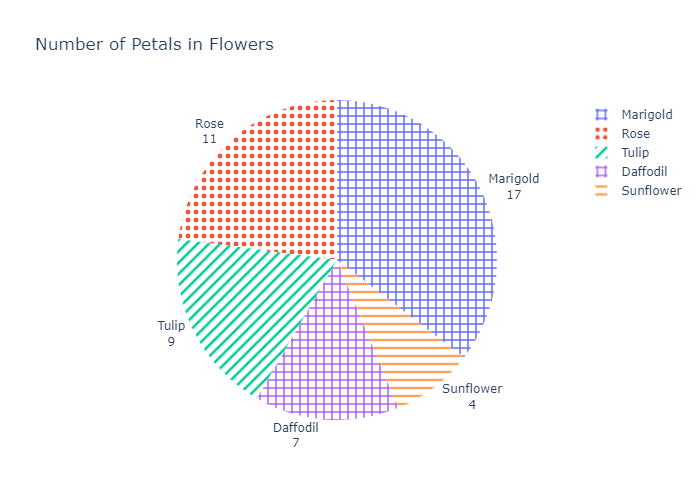The image size is (700, 500).
Task: Click the Daffodil purple grid legend icon
Action: 601,172
